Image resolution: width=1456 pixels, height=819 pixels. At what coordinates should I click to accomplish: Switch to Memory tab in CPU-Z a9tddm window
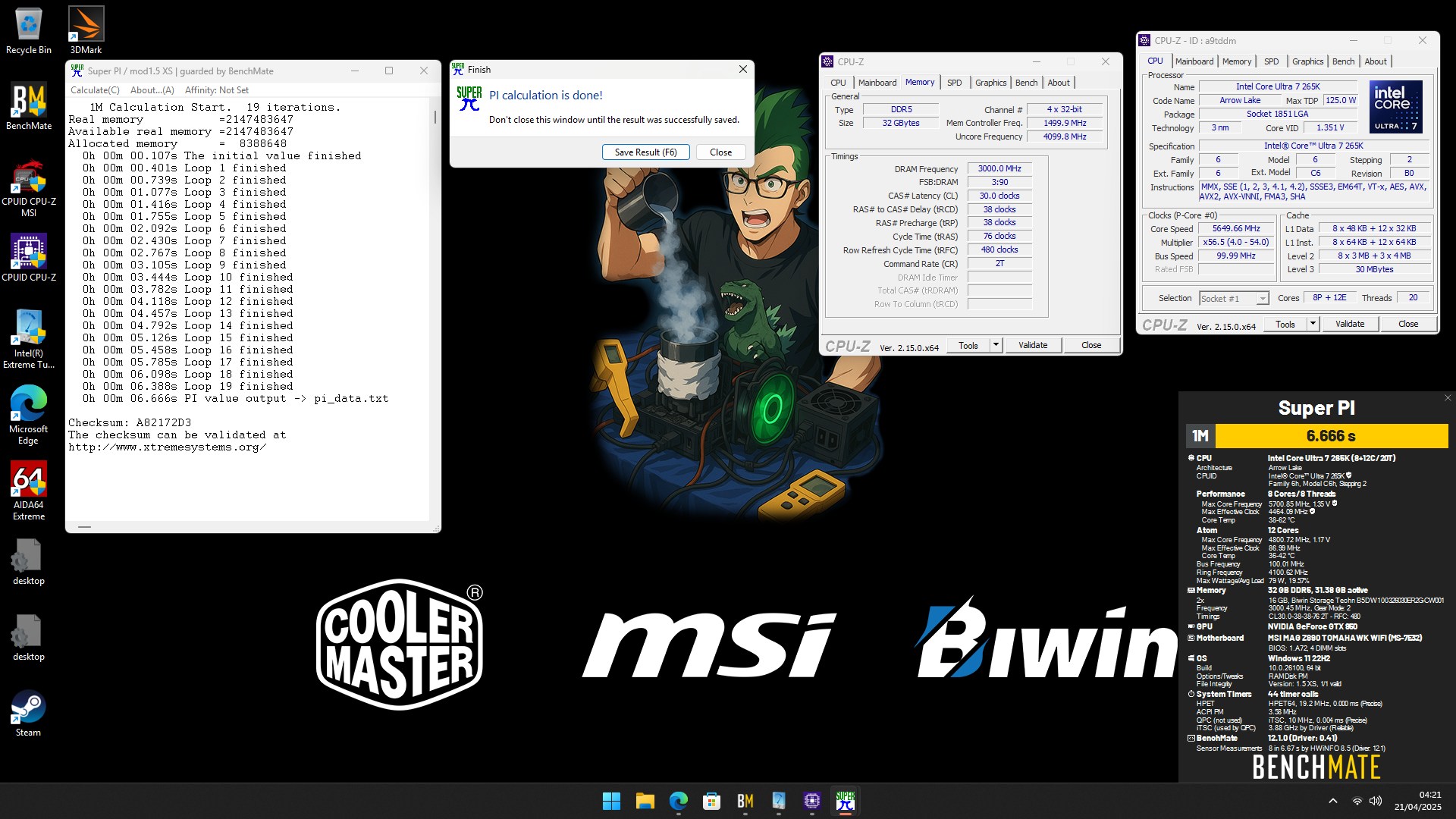pyautogui.click(x=1237, y=61)
